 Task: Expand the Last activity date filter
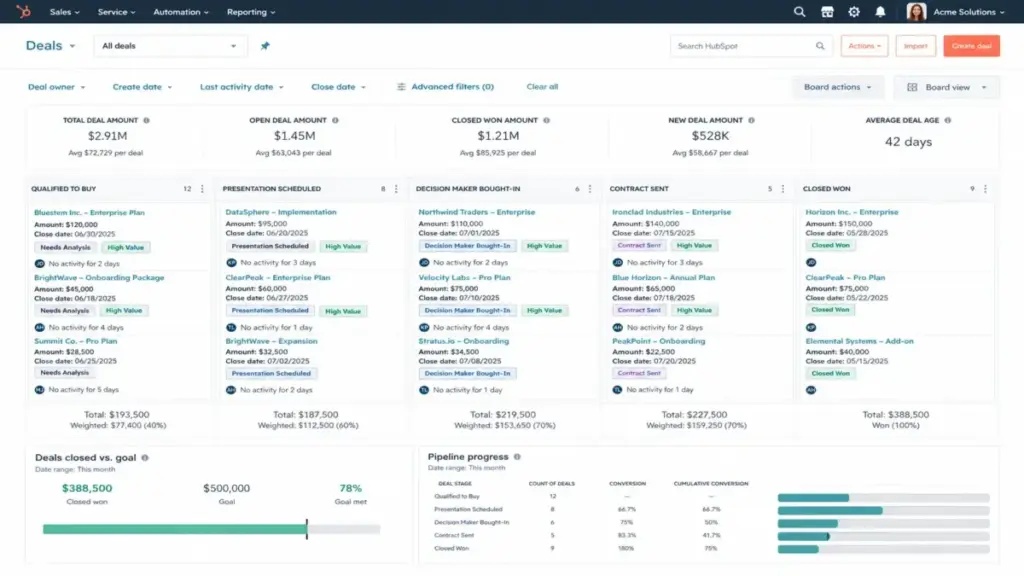[242, 87]
